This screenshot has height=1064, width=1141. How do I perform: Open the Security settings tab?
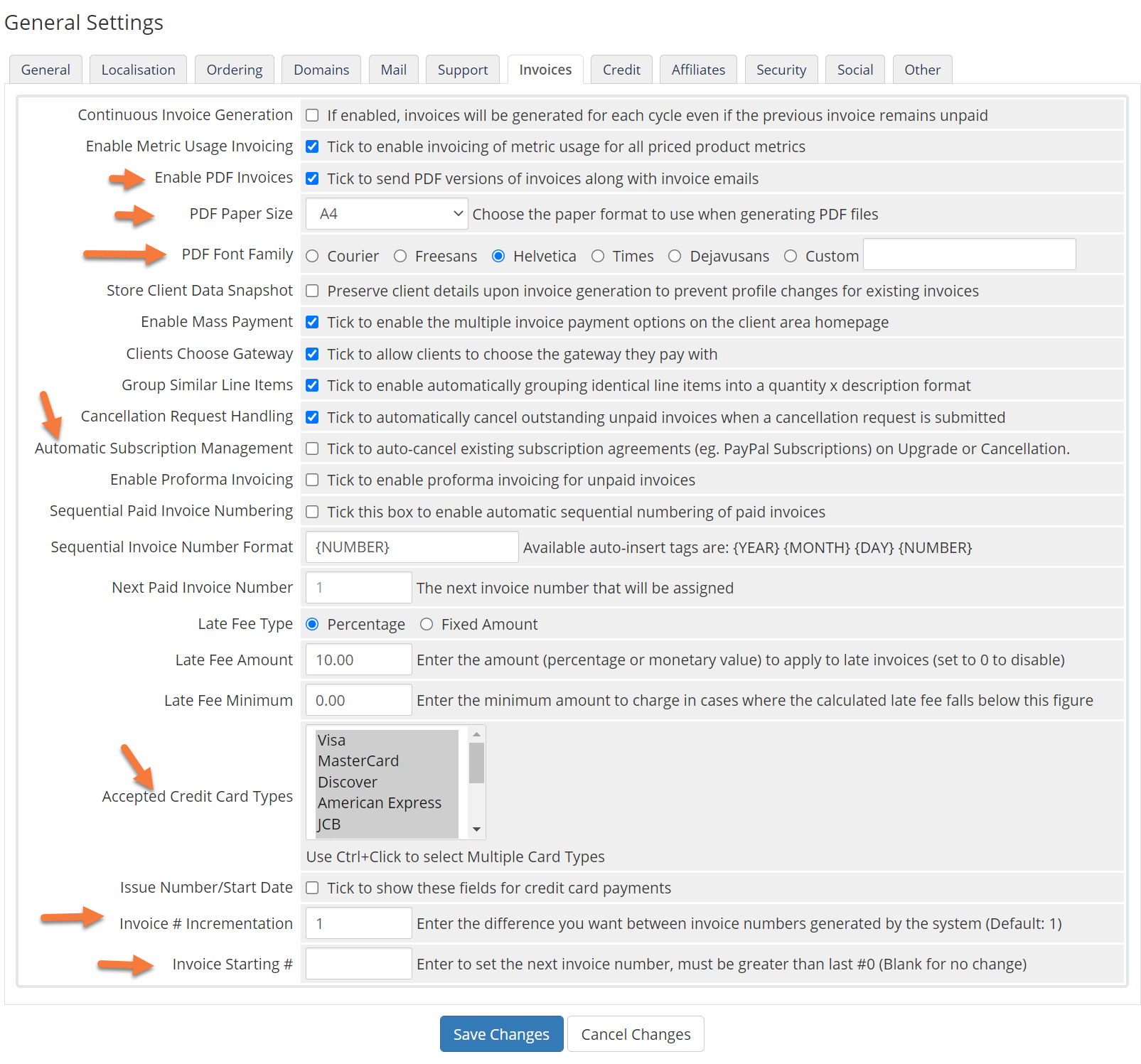781,70
